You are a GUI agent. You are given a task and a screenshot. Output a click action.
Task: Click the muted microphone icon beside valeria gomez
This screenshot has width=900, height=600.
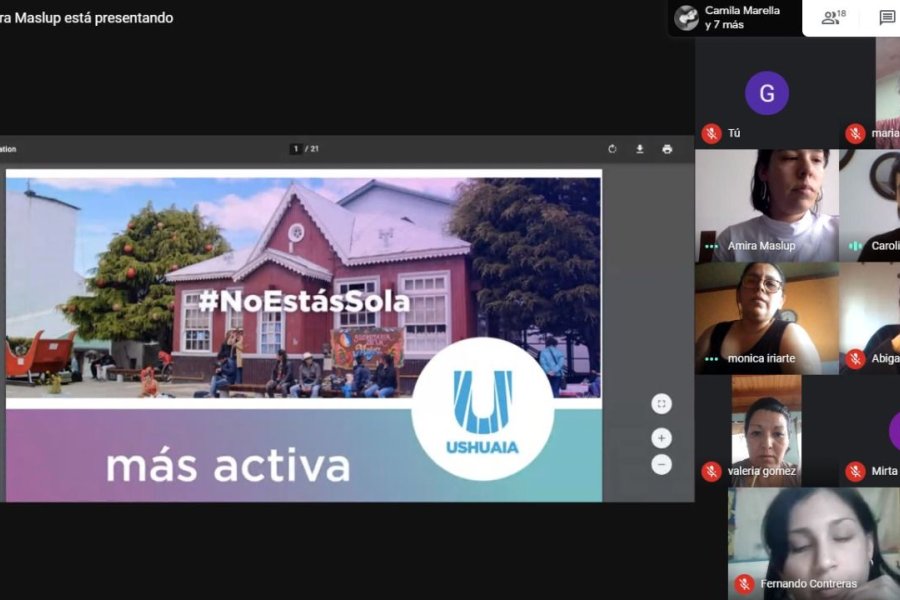[x=712, y=471]
